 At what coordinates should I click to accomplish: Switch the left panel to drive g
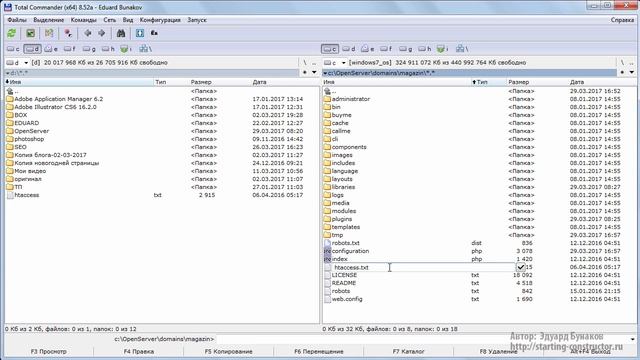[89, 49]
